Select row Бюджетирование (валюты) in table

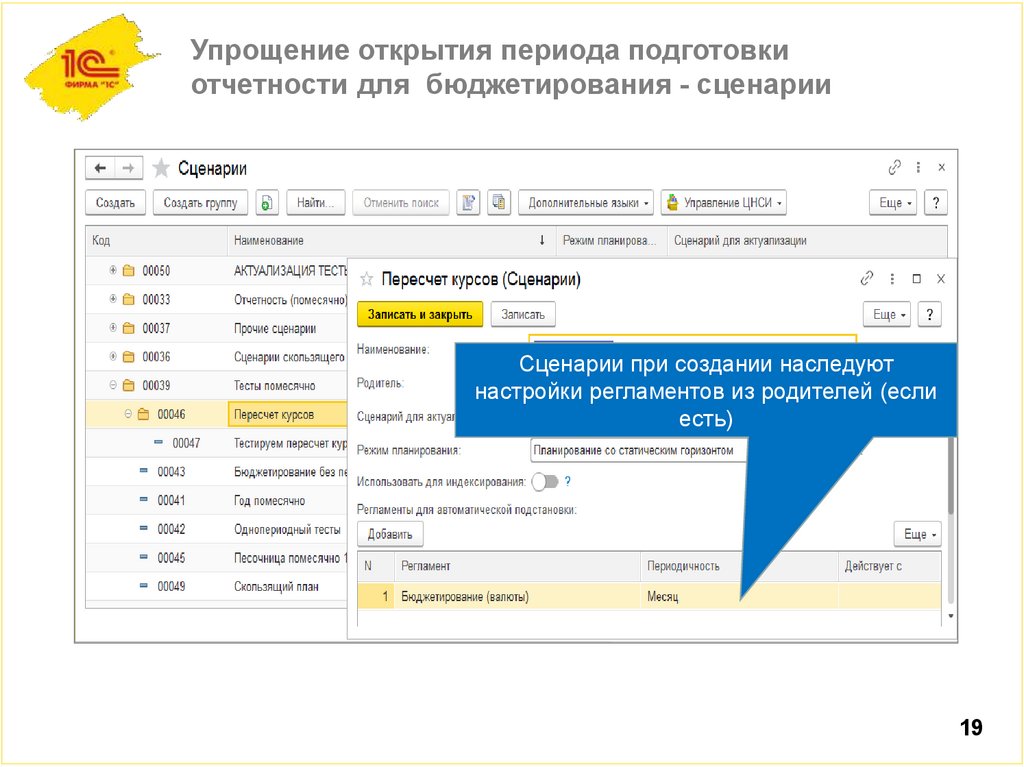coord(465,597)
